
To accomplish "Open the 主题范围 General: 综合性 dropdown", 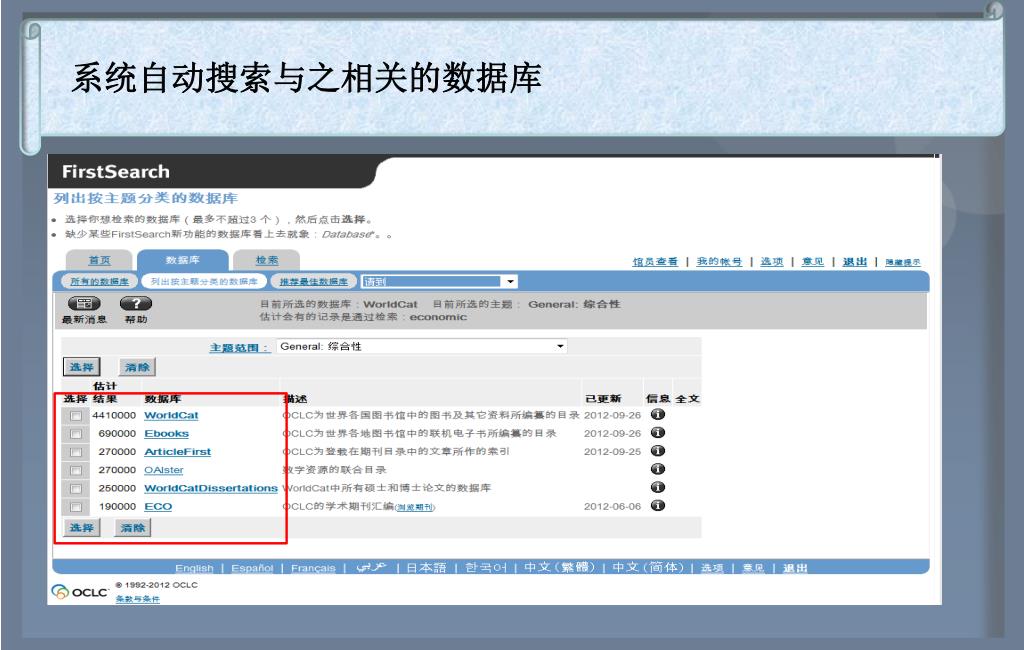I will pyautogui.click(x=422, y=346).
